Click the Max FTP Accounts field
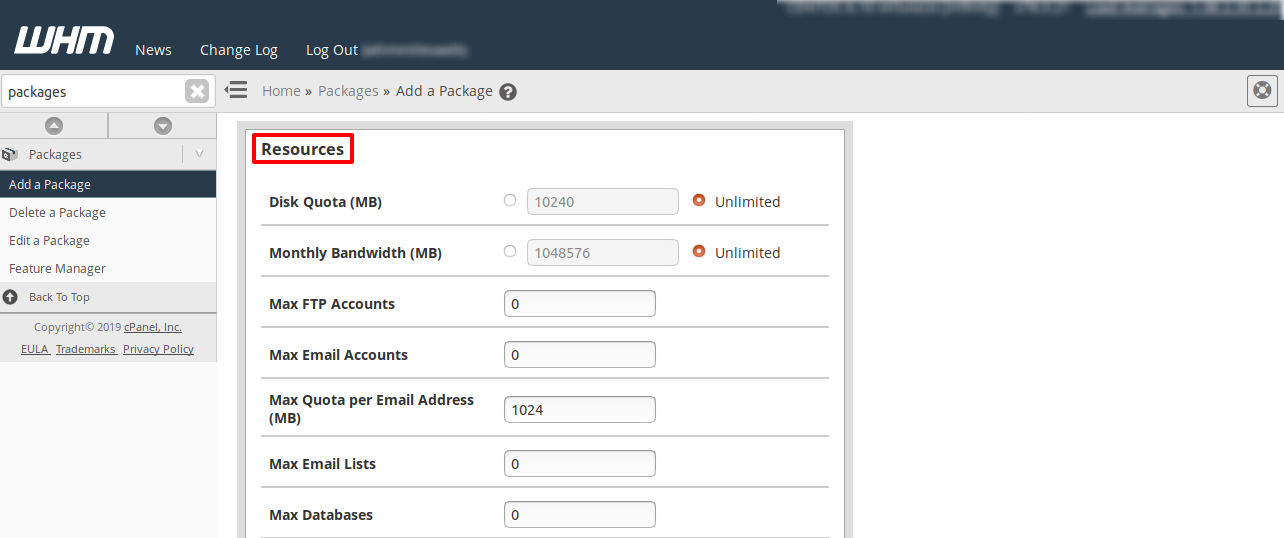This screenshot has width=1284, height=538. pos(580,303)
